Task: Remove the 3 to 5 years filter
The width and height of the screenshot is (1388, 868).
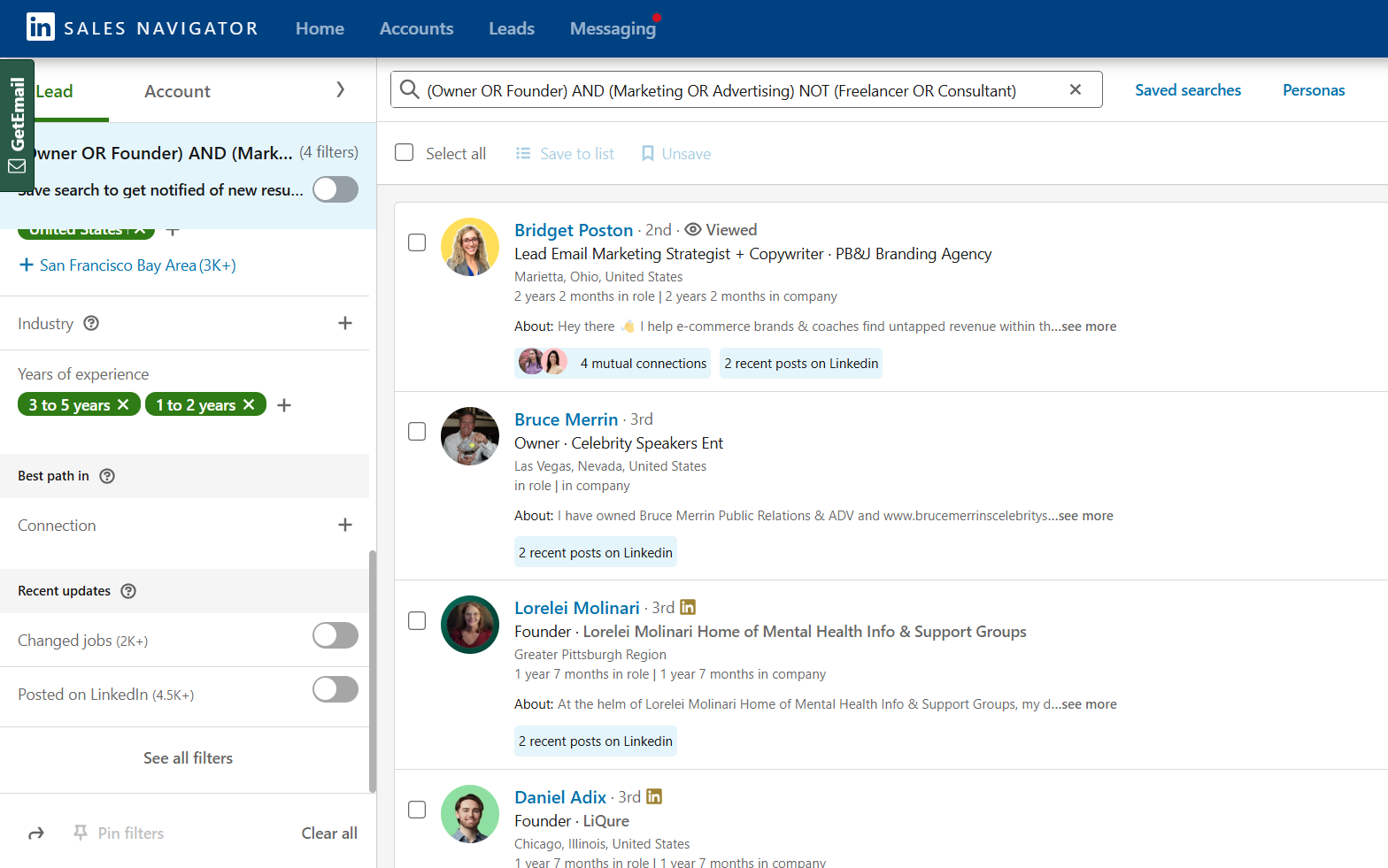Action: (123, 404)
